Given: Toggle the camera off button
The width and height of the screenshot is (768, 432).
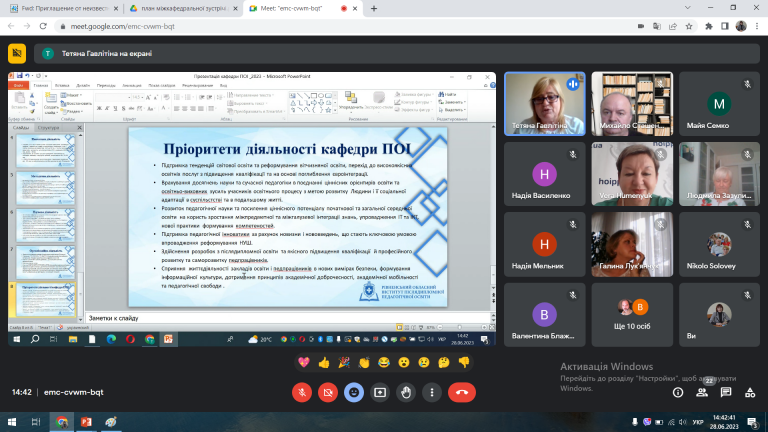Looking at the screenshot, I should click(x=328, y=392).
